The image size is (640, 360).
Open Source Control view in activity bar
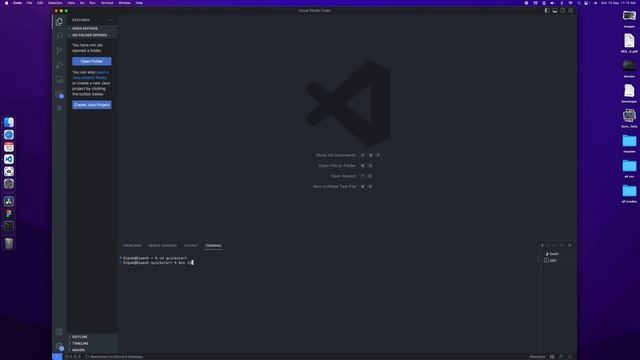point(59,50)
